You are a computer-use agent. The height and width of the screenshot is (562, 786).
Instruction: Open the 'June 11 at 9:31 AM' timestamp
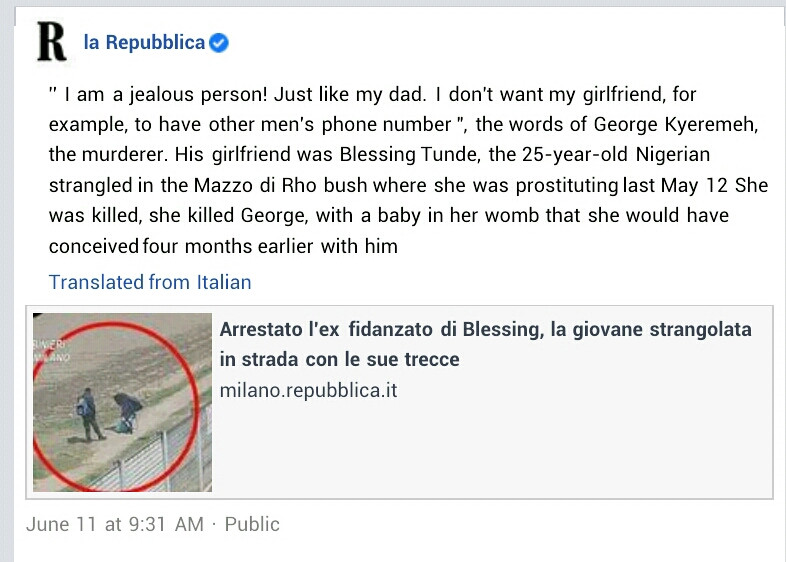(x=115, y=524)
